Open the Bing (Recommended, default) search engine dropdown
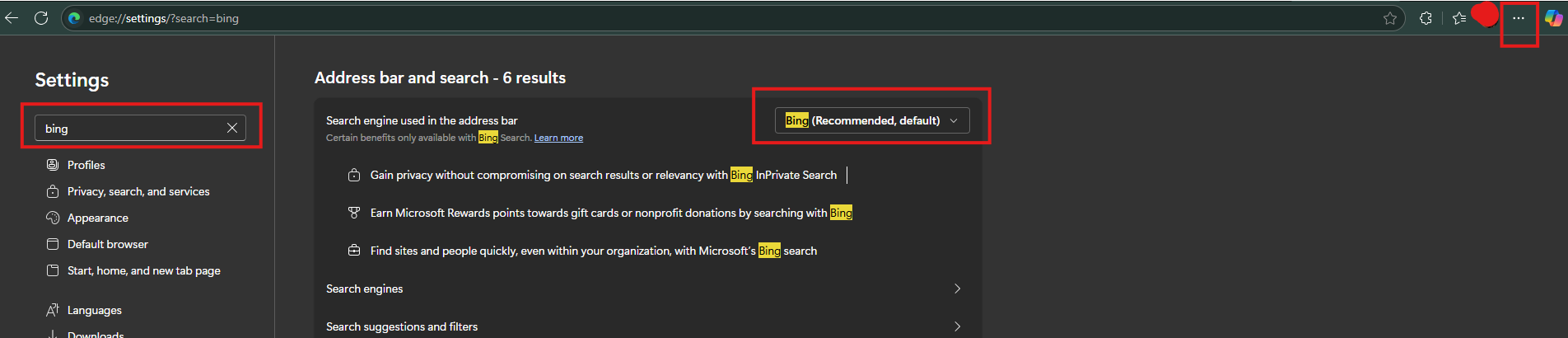1568x338 pixels. 872,120
